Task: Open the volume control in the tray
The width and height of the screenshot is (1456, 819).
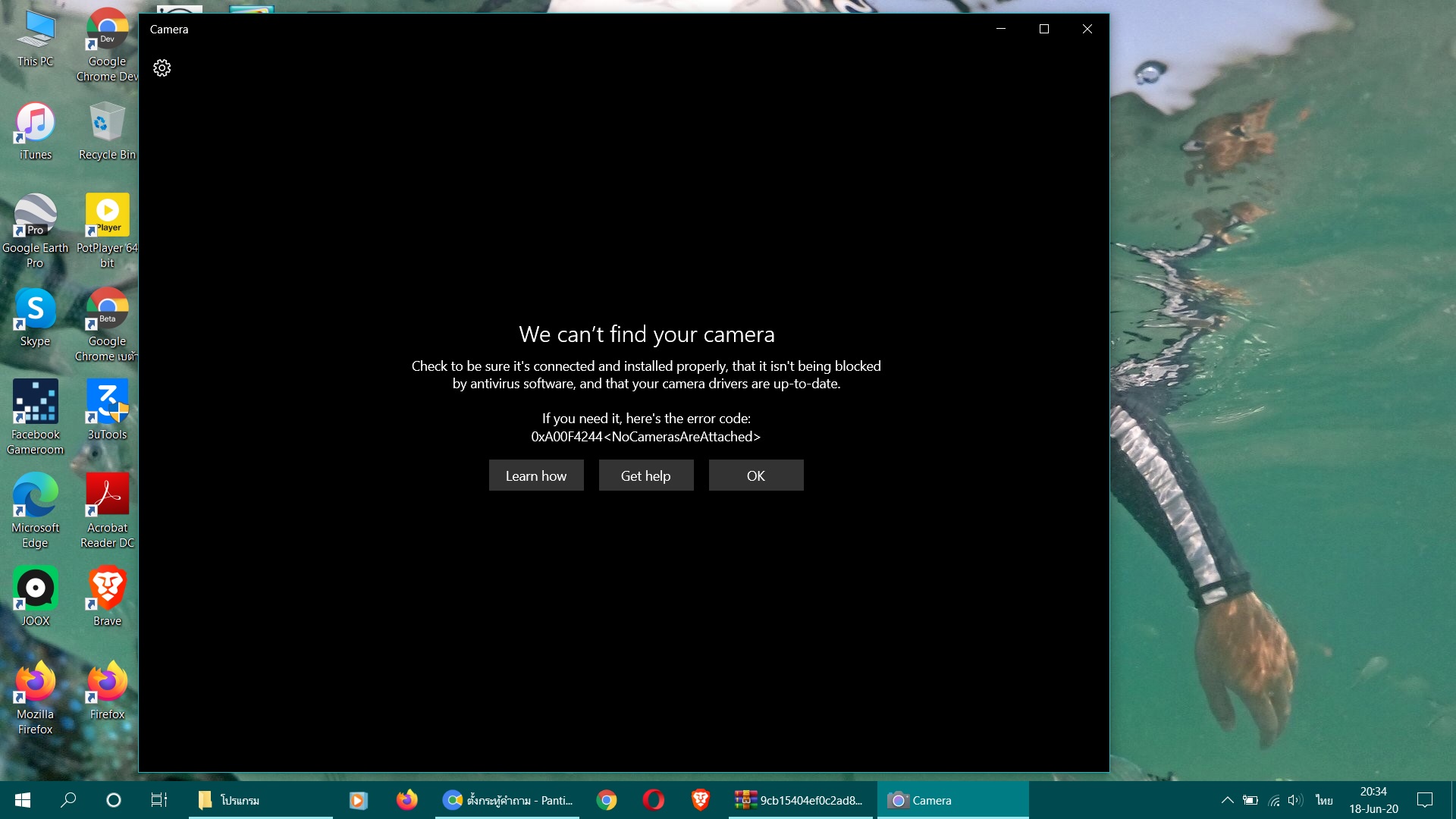Action: [1295, 800]
